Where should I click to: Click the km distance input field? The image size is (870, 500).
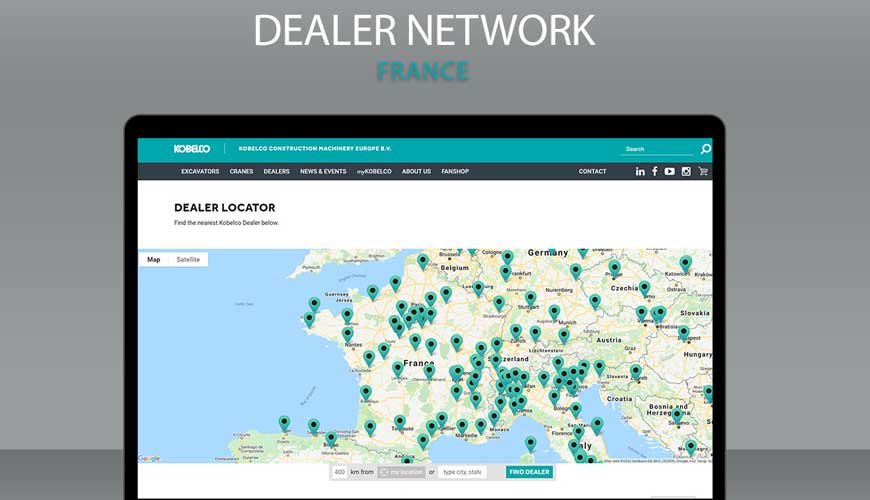point(340,472)
